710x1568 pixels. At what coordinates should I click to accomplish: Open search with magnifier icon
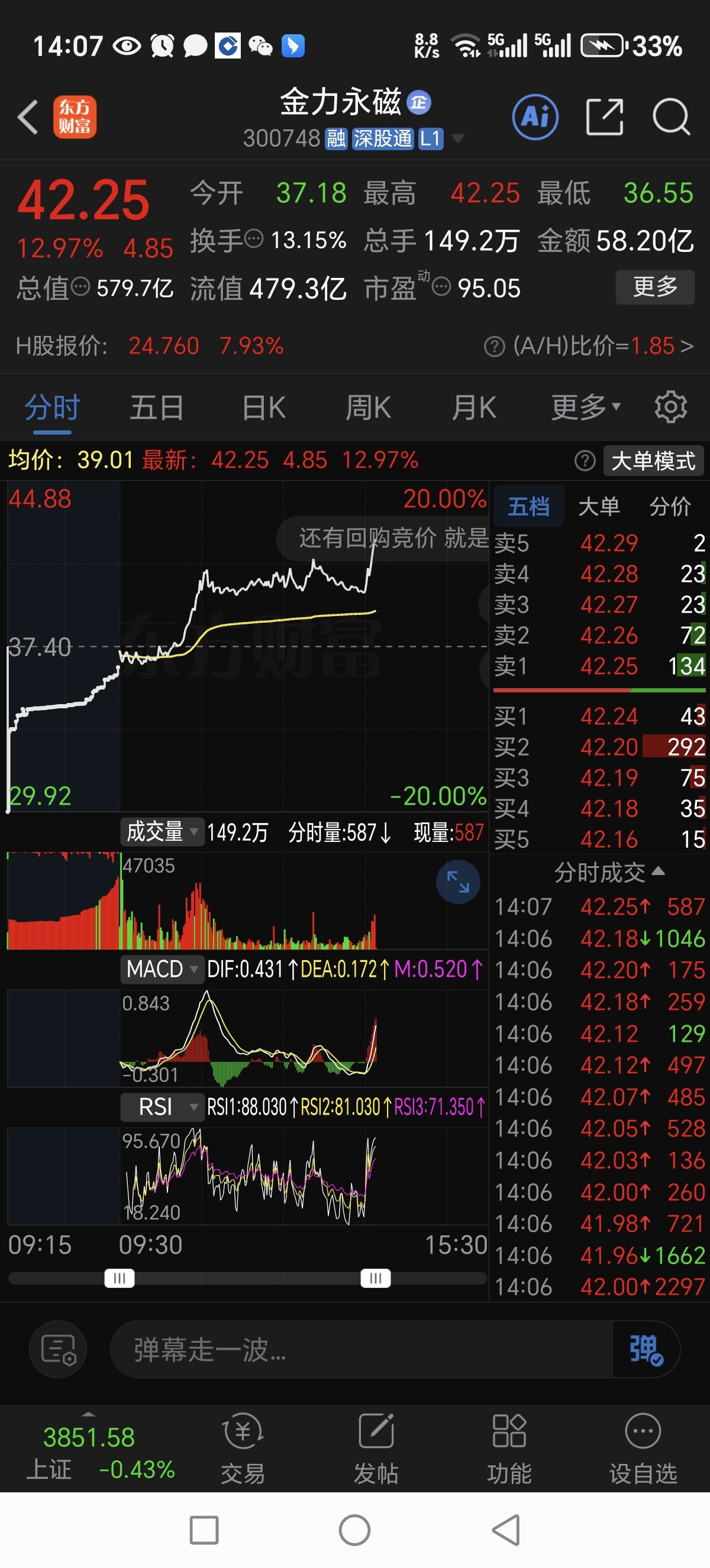click(x=671, y=116)
